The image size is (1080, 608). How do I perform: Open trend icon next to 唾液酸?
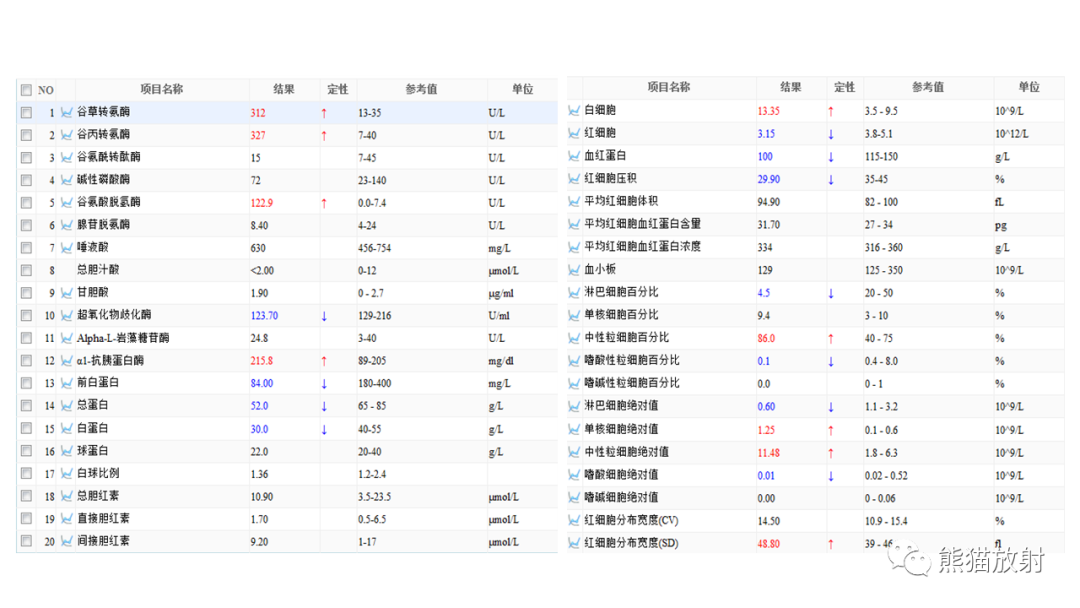[66, 248]
